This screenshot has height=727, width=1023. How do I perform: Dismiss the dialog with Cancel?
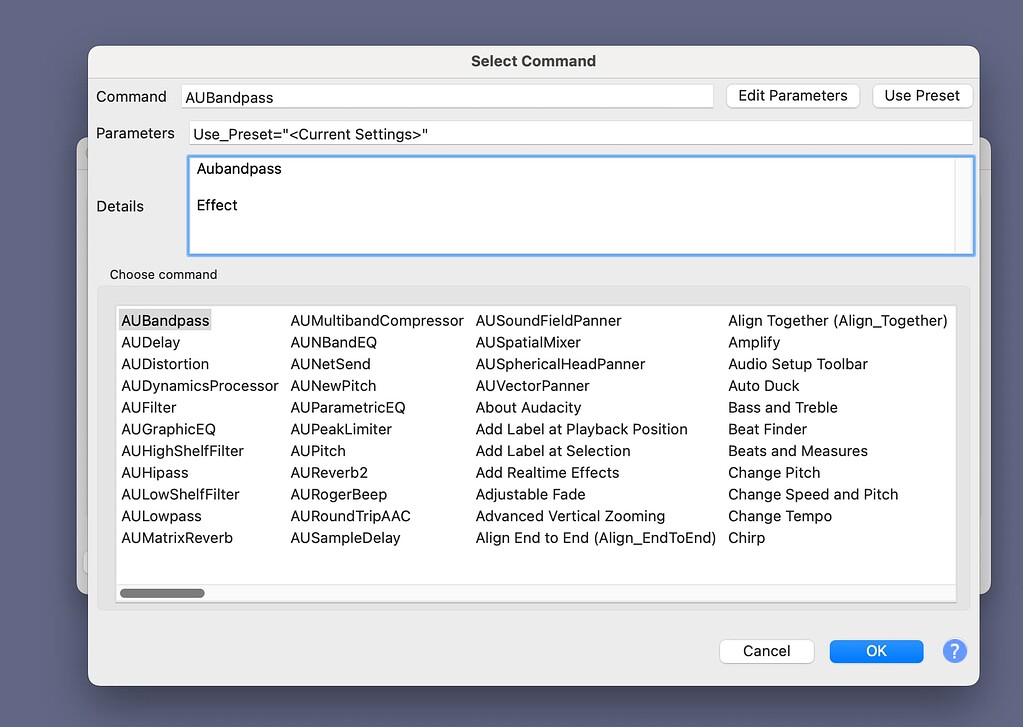766,651
